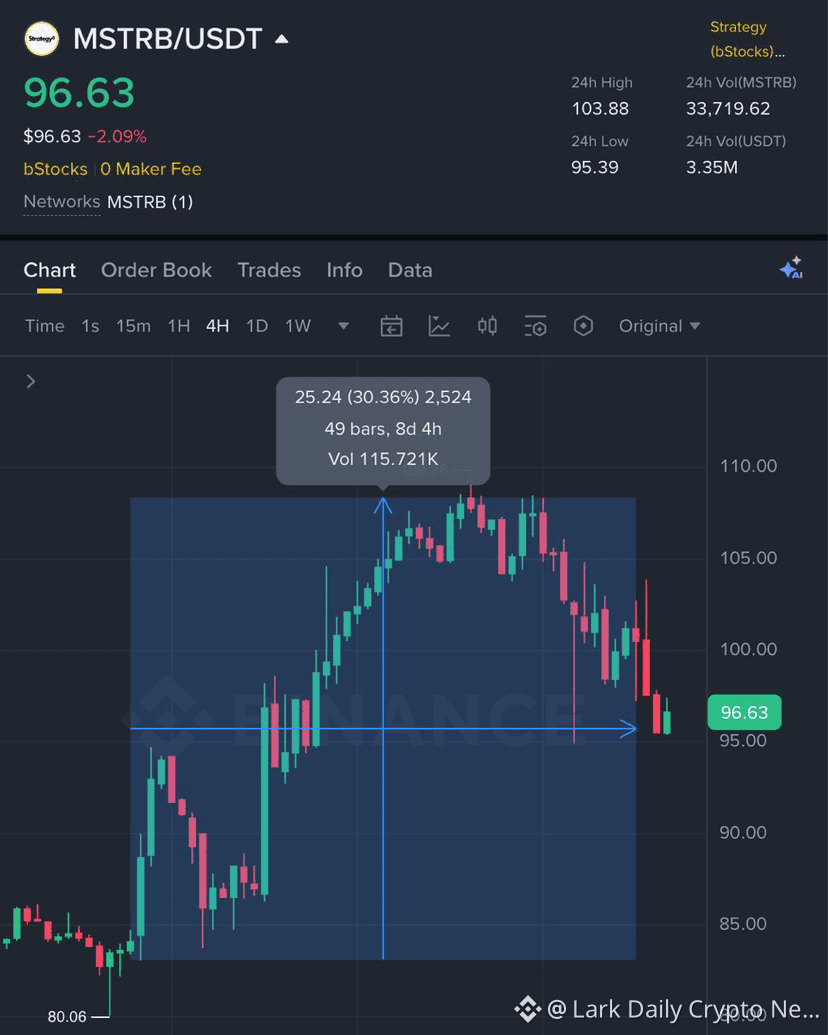Viewport: 828px width, 1035px height.
Task: Click the measurement tooltip showing 30.36%
Action: point(383,430)
